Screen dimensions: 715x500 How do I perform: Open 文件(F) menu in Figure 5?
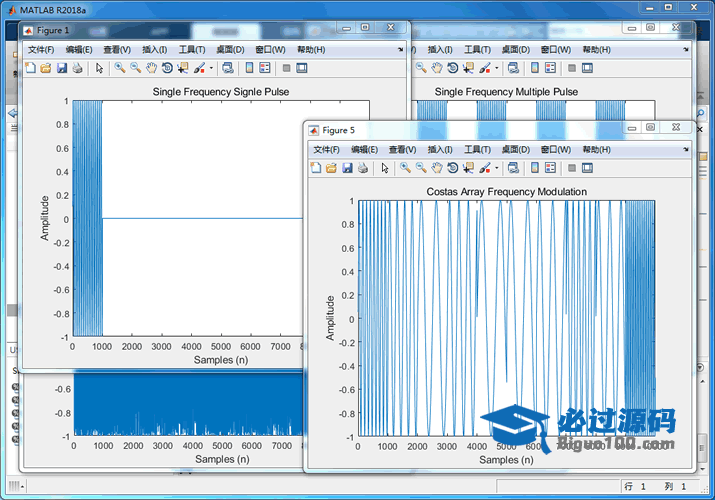click(x=326, y=149)
